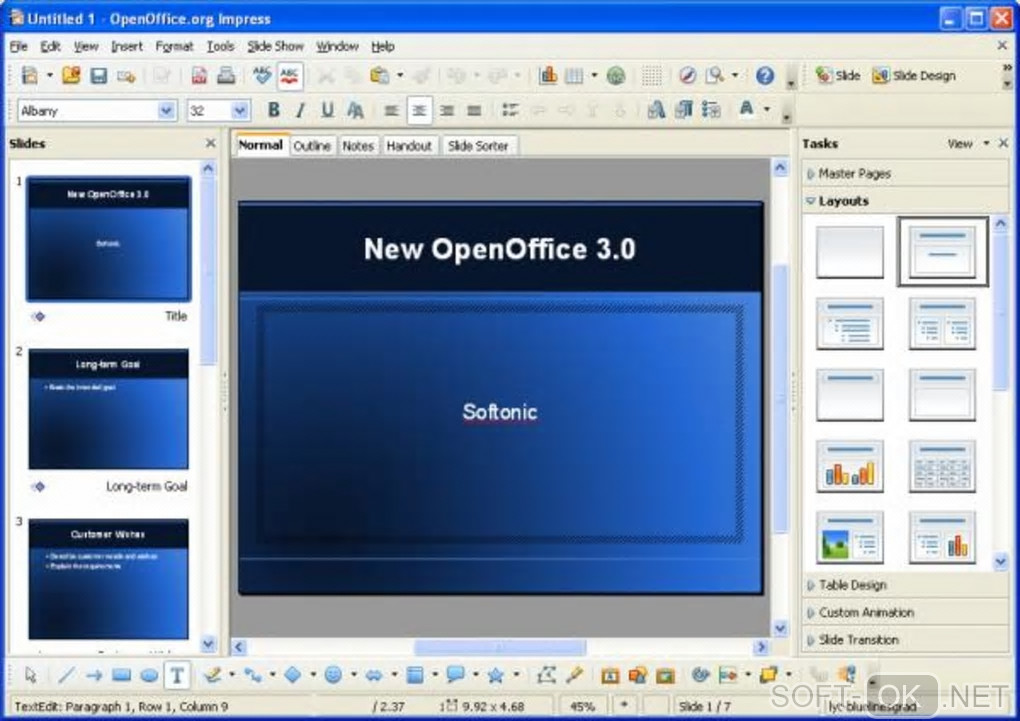Export directly as PDF icon
1020x721 pixels.
point(199,75)
